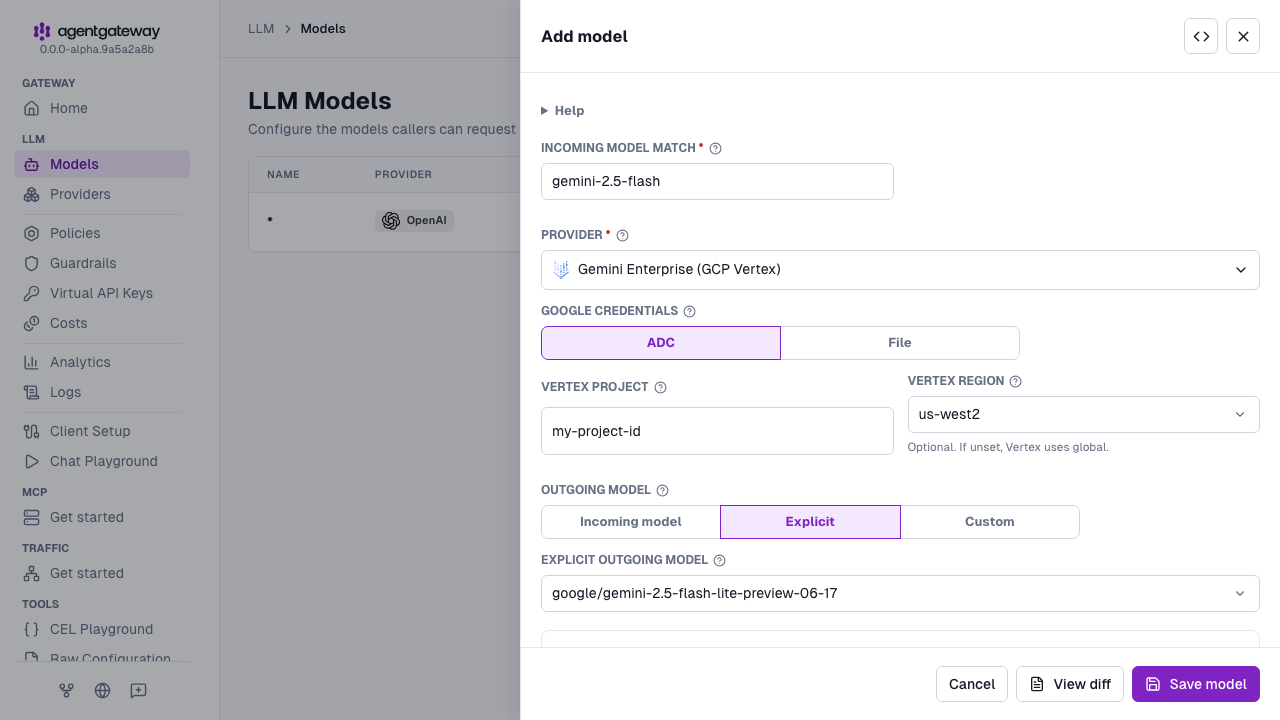Click the Cancel button
1280x720 pixels.
pyautogui.click(x=972, y=684)
